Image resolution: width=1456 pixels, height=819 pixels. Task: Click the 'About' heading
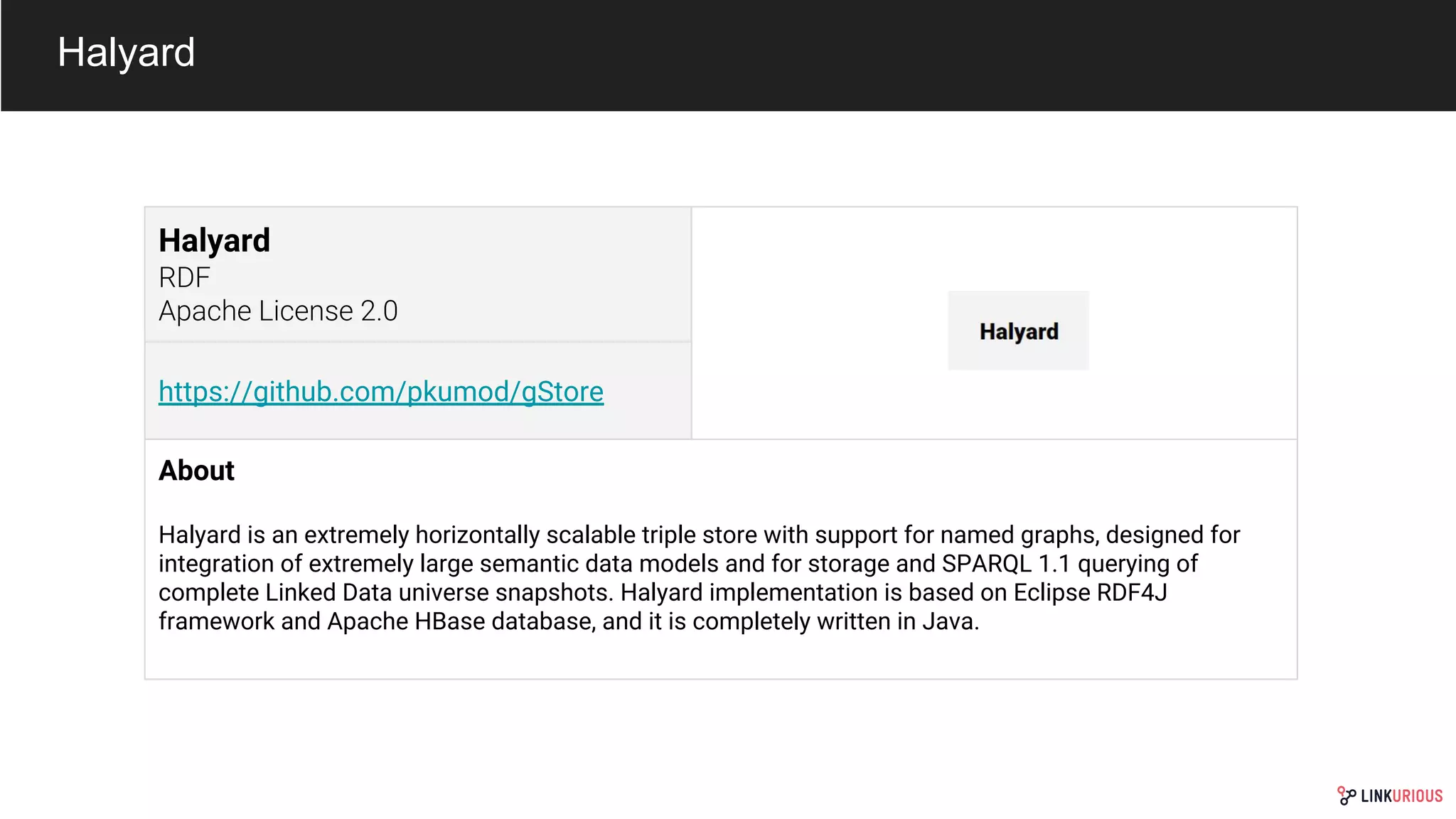(x=196, y=471)
